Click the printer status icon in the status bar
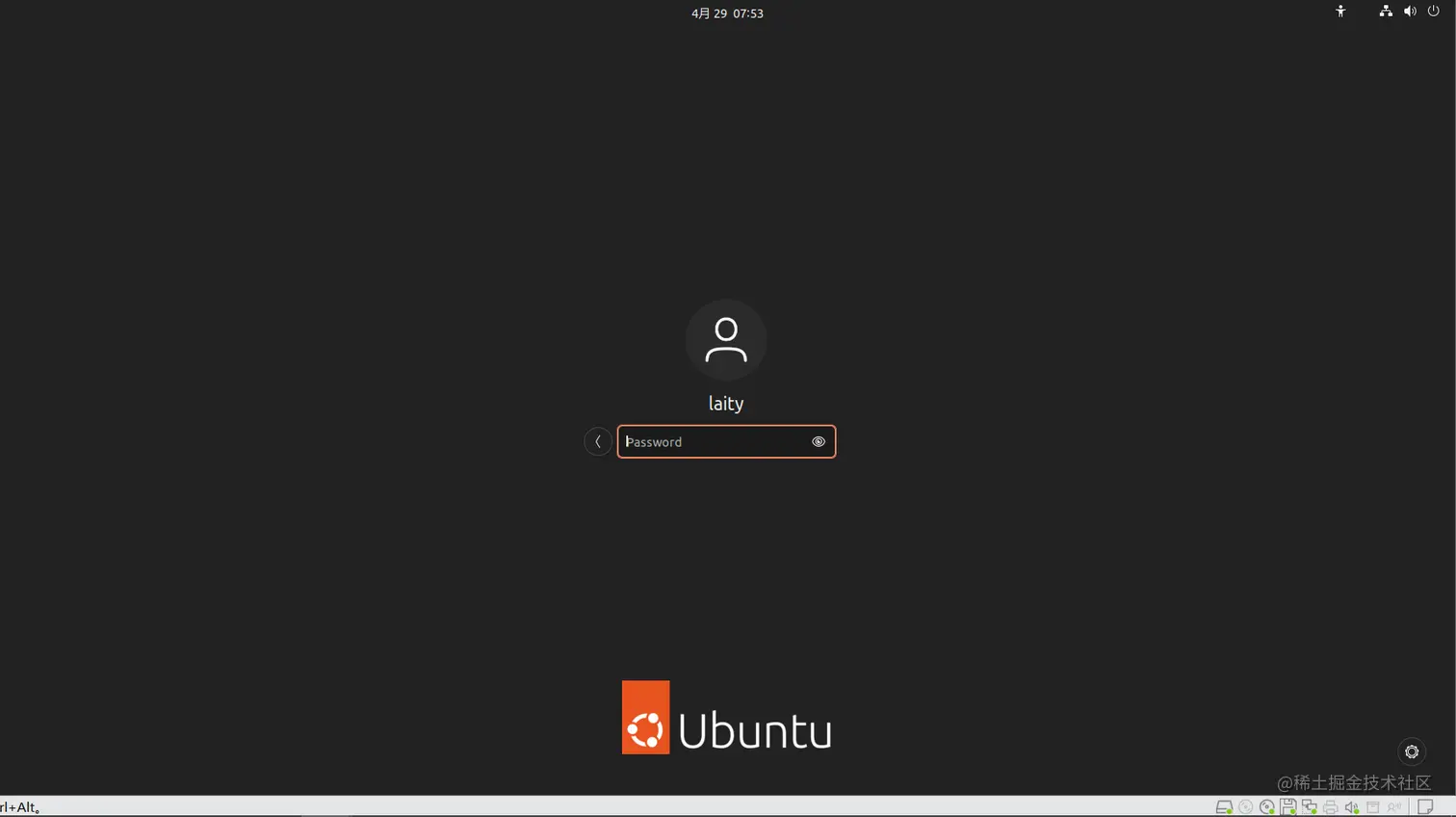Screen dimensions: 1456x817 click(1330, 806)
